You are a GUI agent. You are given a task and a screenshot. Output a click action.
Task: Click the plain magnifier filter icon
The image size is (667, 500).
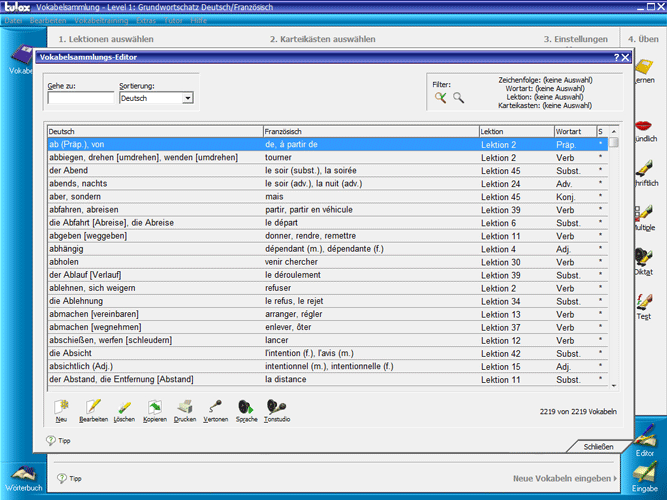(458, 98)
